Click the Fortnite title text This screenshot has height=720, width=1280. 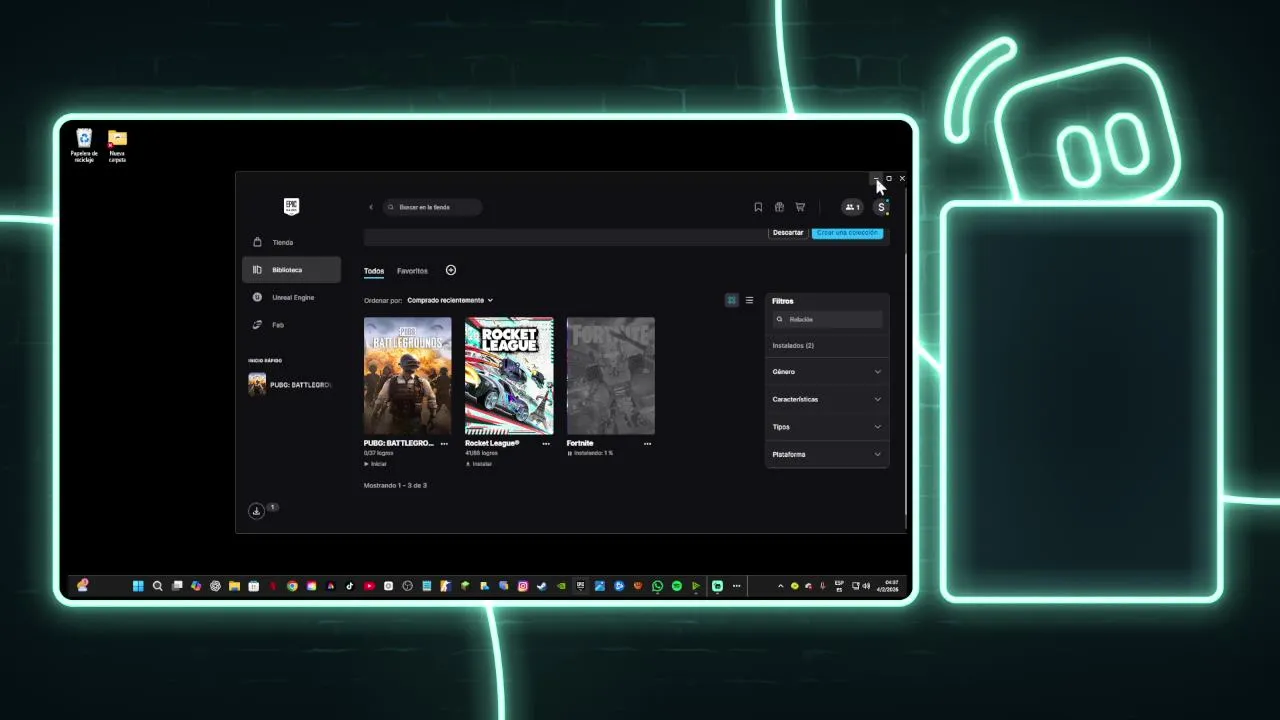(580, 443)
